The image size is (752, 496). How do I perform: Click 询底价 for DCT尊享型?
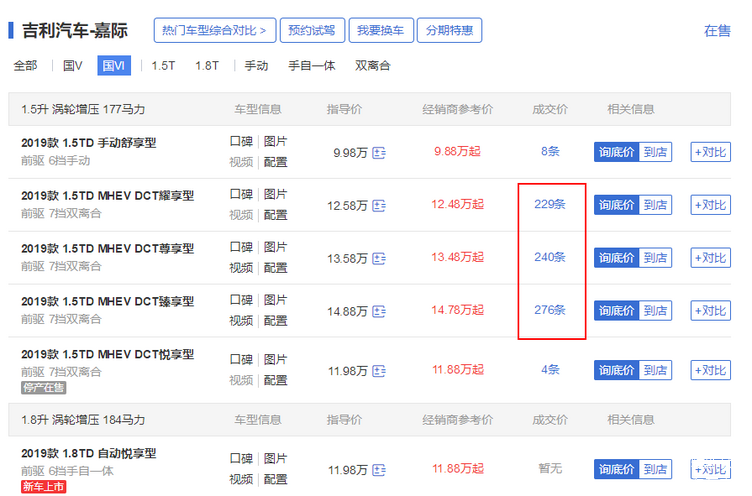[x=616, y=258]
